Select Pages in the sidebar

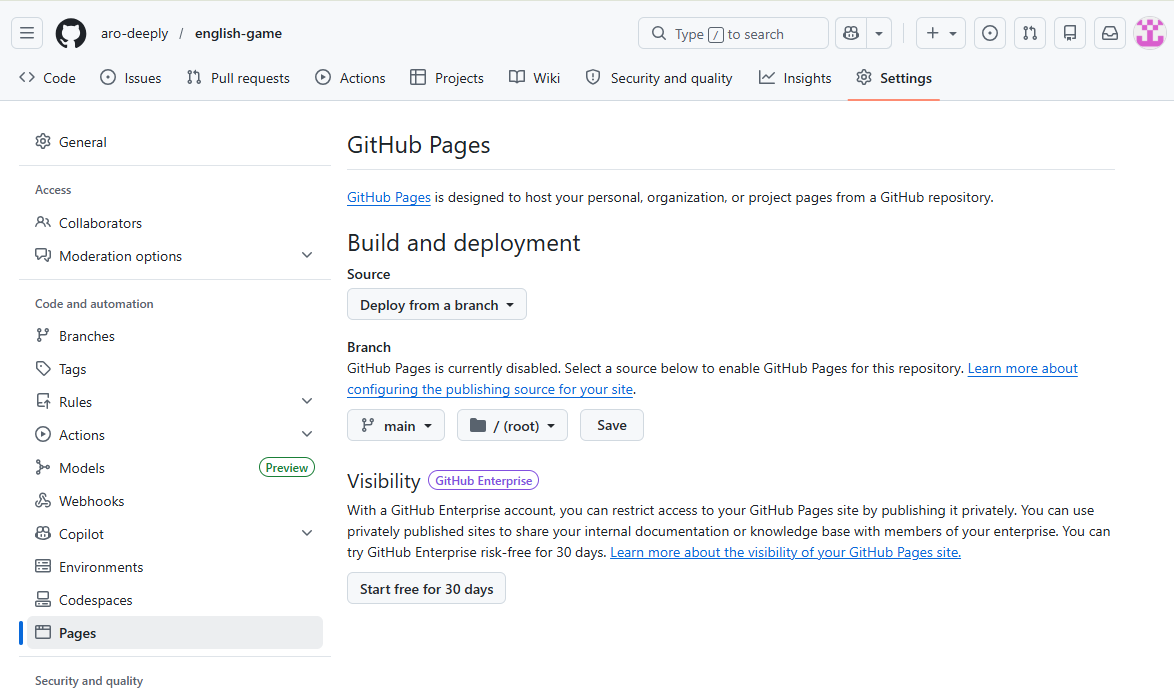(174, 633)
